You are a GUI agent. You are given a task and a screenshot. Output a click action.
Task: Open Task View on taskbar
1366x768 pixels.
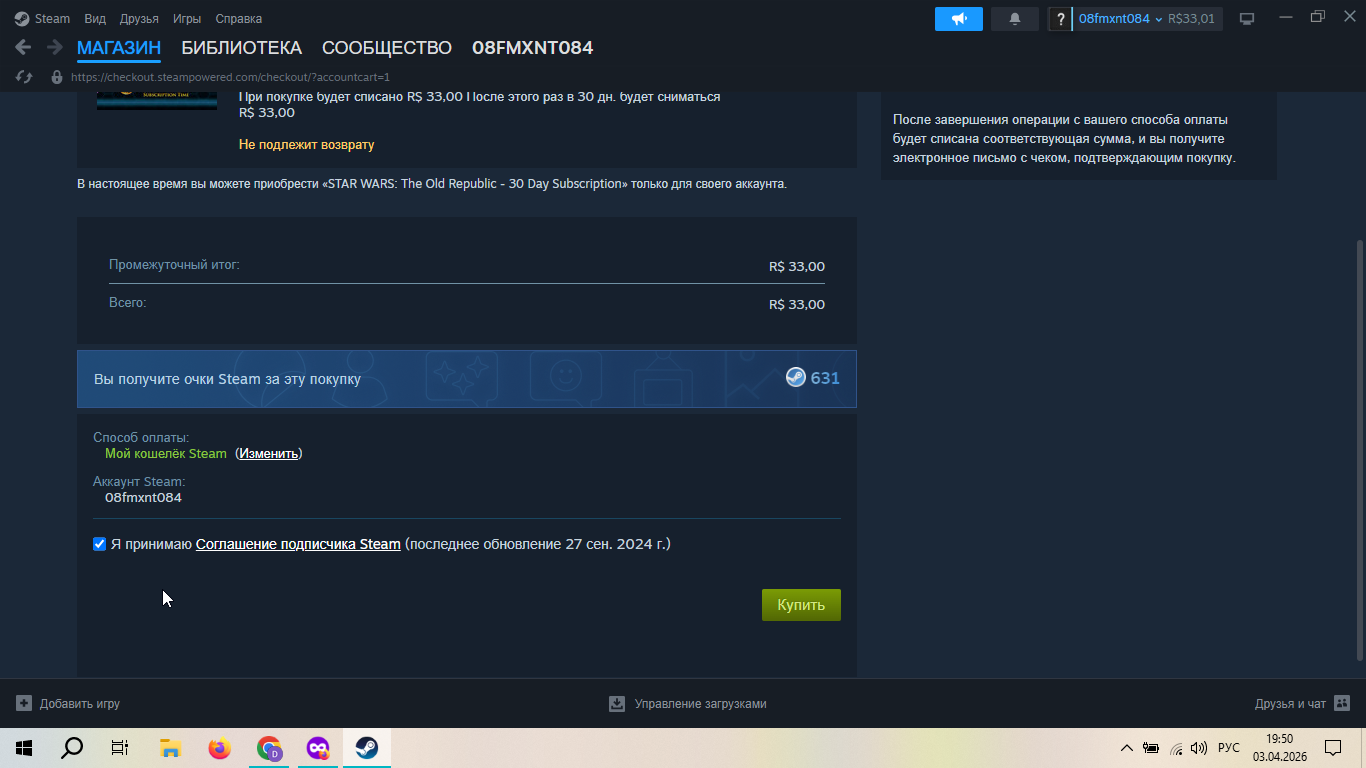pyautogui.click(x=120, y=748)
